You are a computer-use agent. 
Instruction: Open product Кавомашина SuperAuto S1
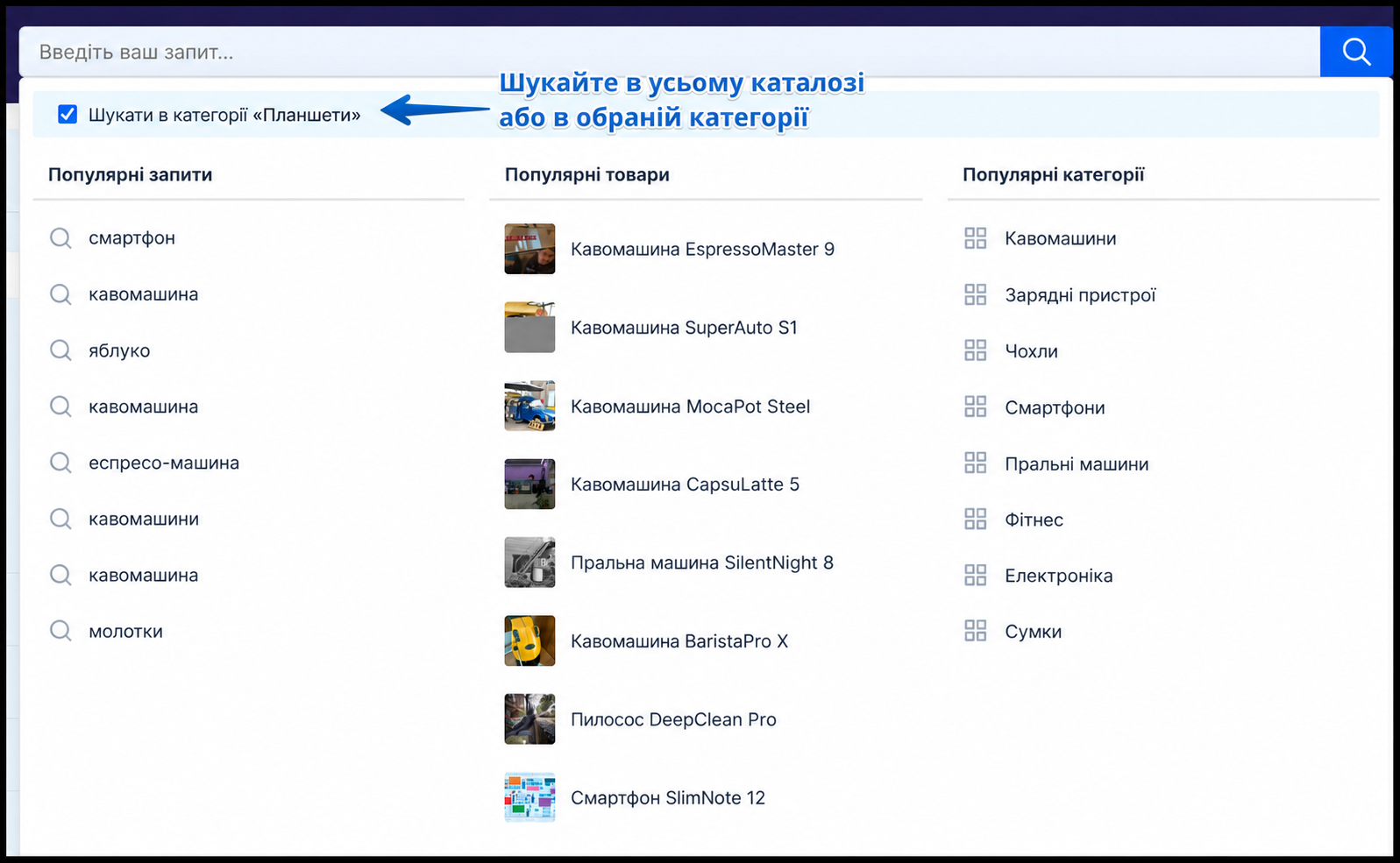684,328
